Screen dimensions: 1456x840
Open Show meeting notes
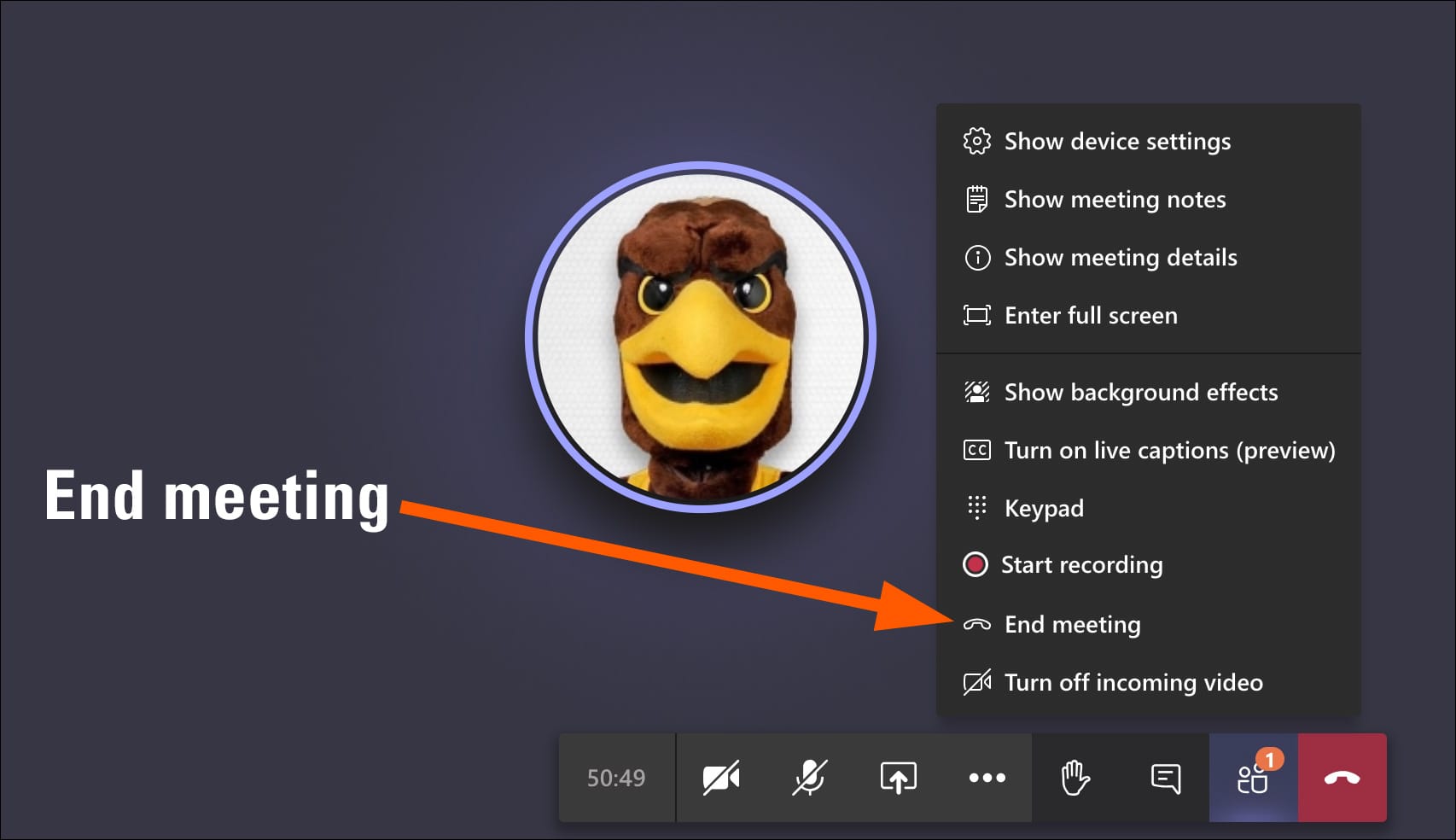(1114, 199)
